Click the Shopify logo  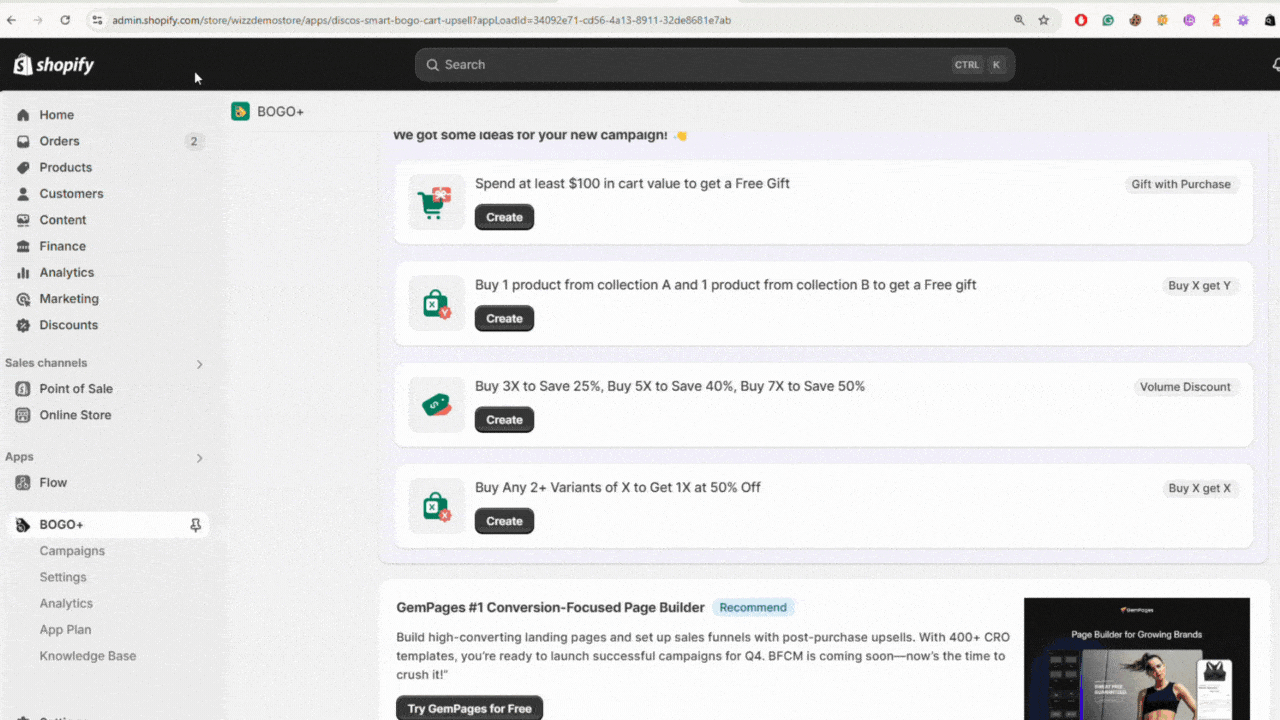(53, 65)
